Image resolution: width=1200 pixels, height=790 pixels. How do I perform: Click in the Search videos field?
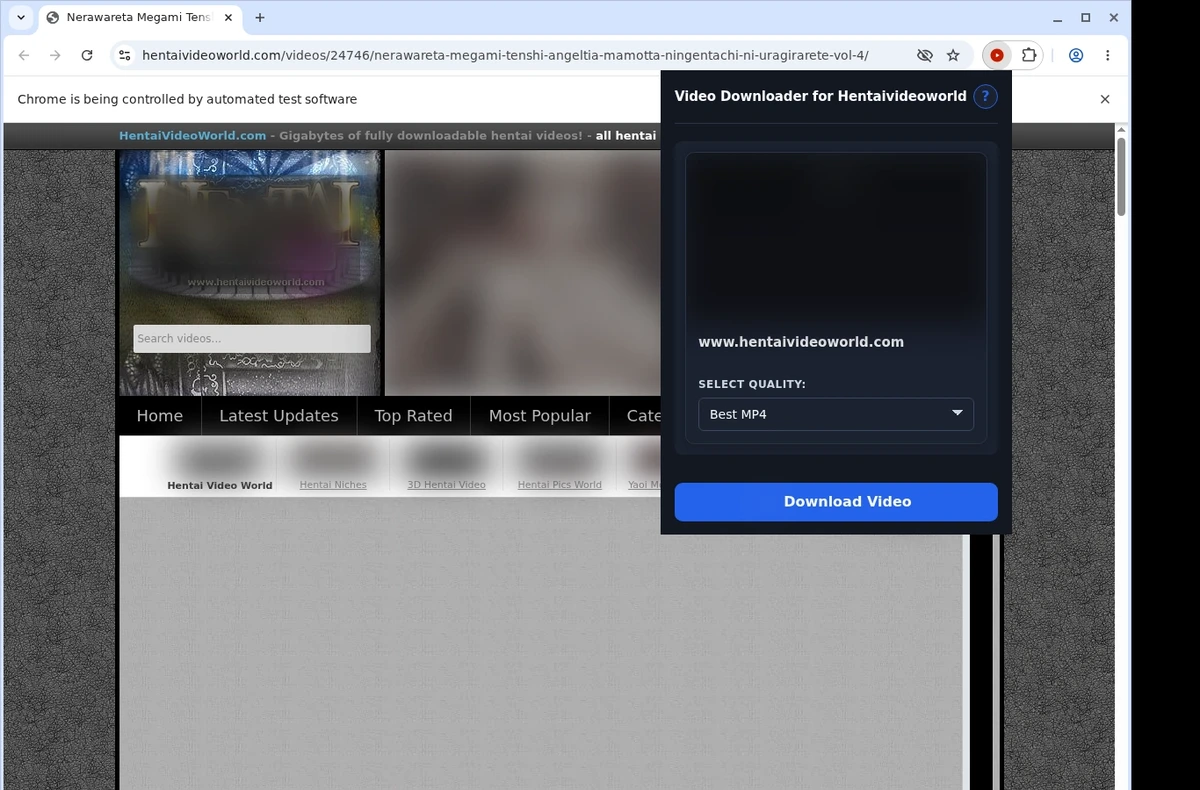[x=252, y=339]
